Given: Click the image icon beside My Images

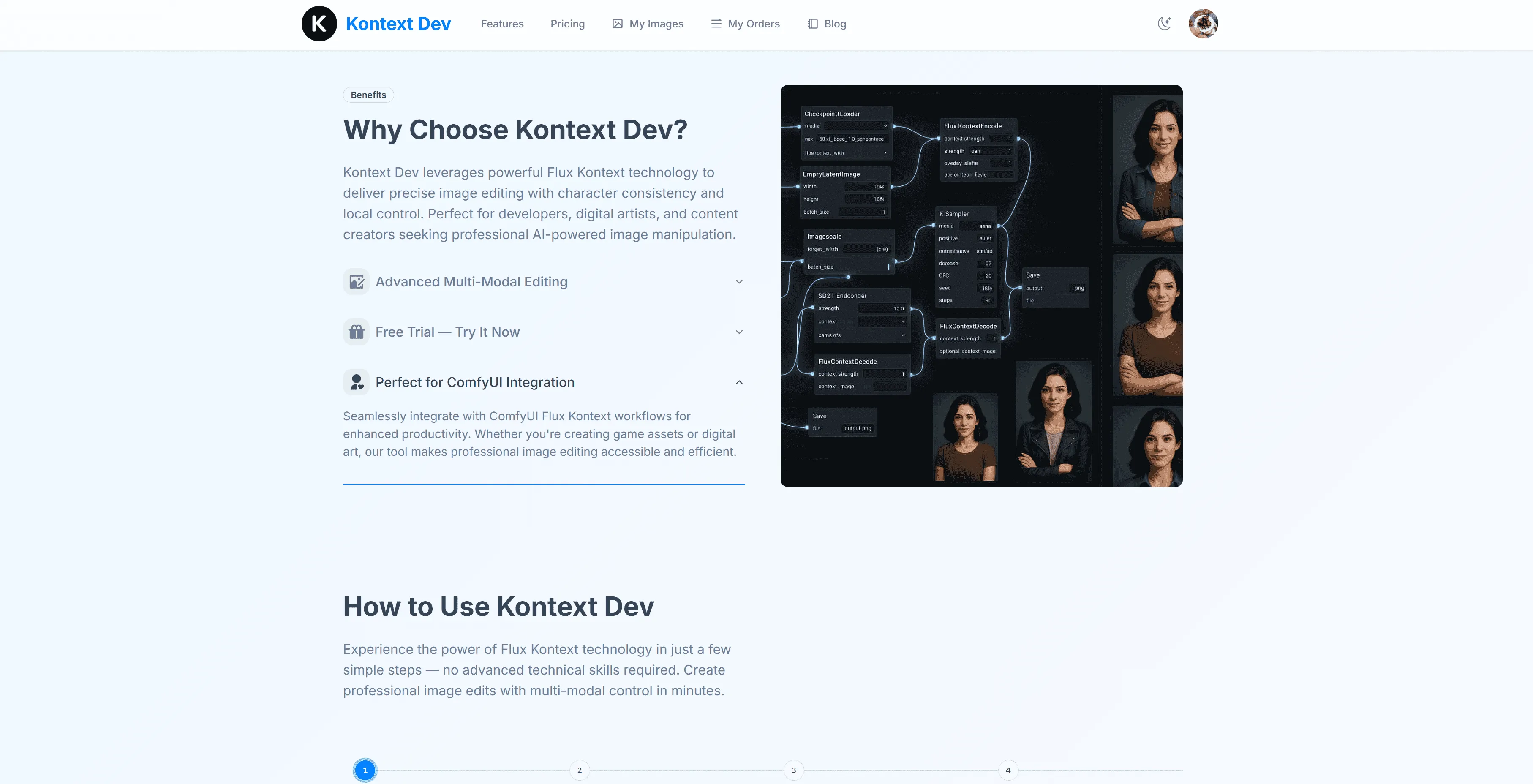Looking at the screenshot, I should click(x=617, y=24).
